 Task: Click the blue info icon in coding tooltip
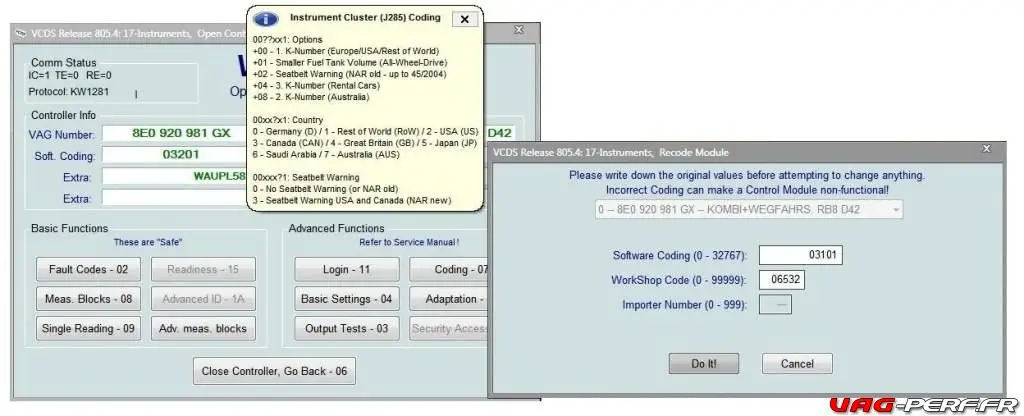pyautogui.click(x=266, y=19)
